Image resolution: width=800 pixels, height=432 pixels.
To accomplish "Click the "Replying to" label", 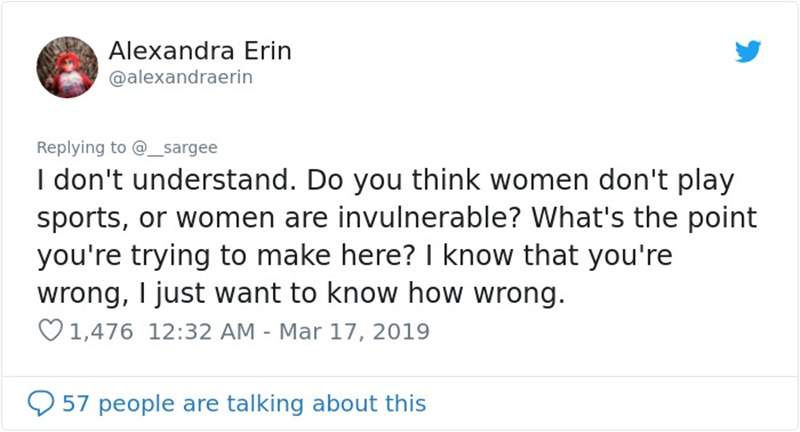I will (81, 147).
